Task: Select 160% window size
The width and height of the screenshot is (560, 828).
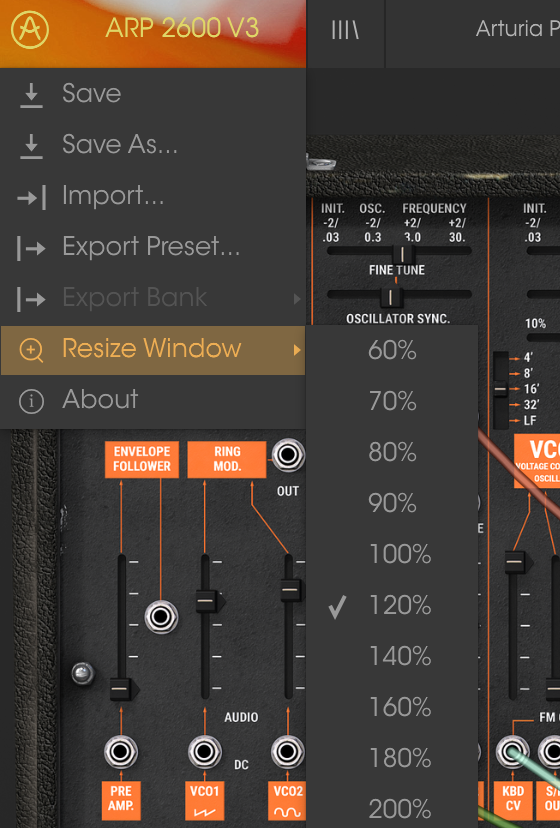Action: pyautogui.click(x=392, y=707)
